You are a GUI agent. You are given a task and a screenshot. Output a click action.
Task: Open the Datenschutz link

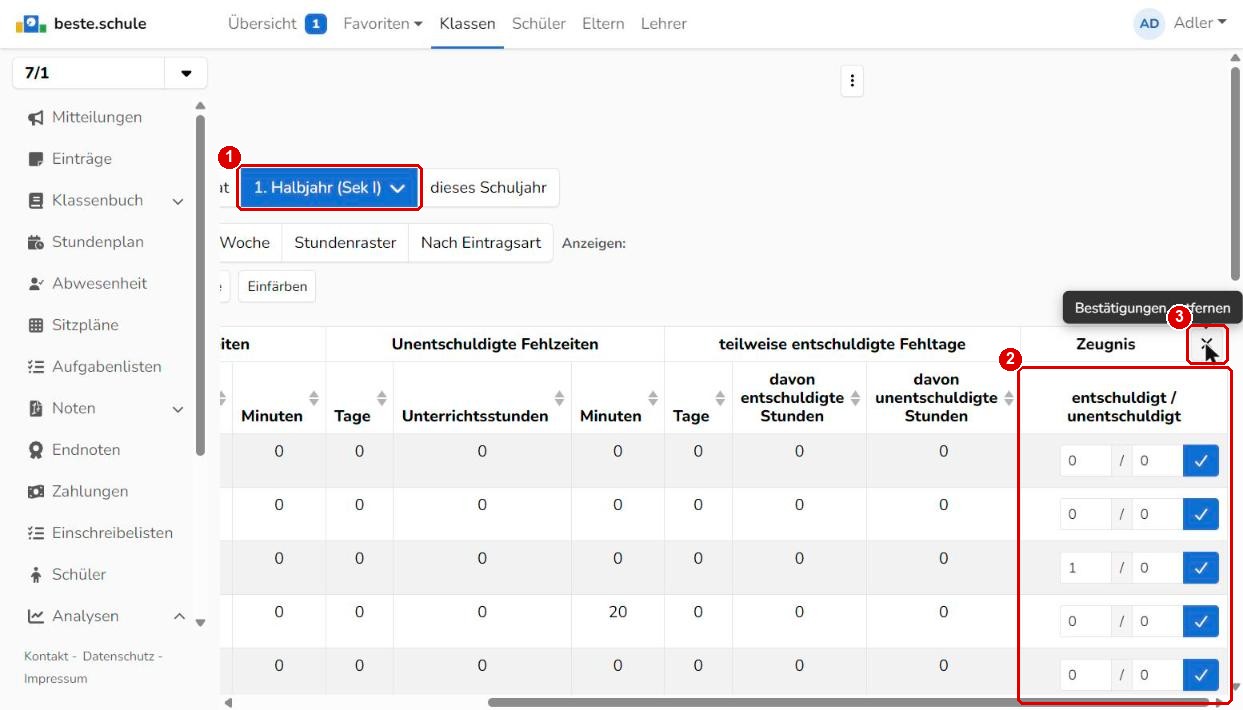117,656
